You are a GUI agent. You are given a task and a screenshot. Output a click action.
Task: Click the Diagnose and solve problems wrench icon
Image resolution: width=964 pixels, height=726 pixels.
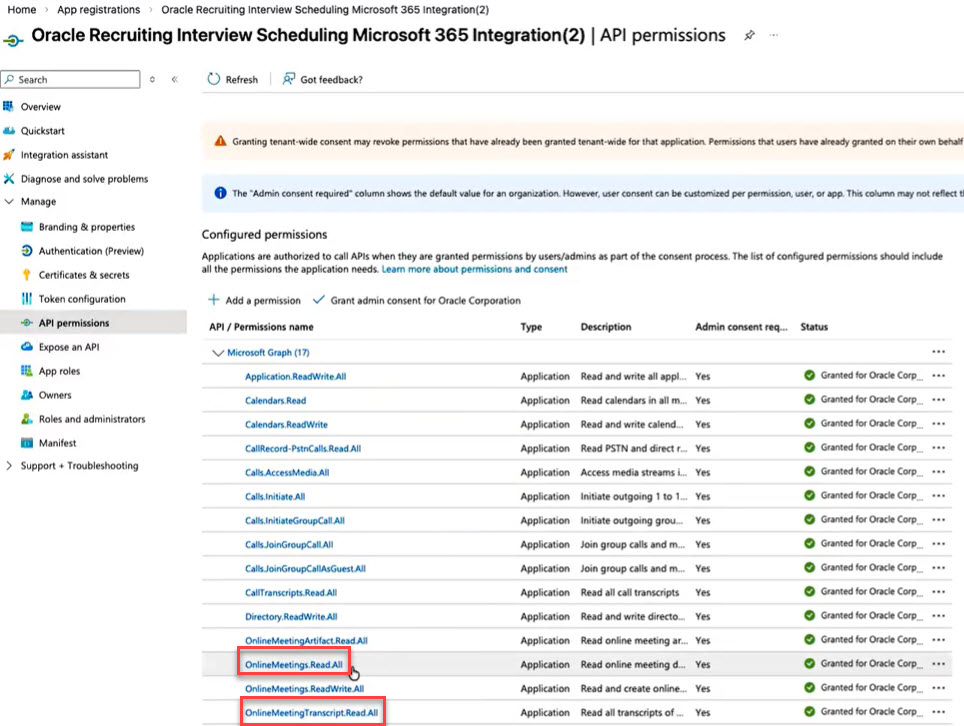point(9,178)
